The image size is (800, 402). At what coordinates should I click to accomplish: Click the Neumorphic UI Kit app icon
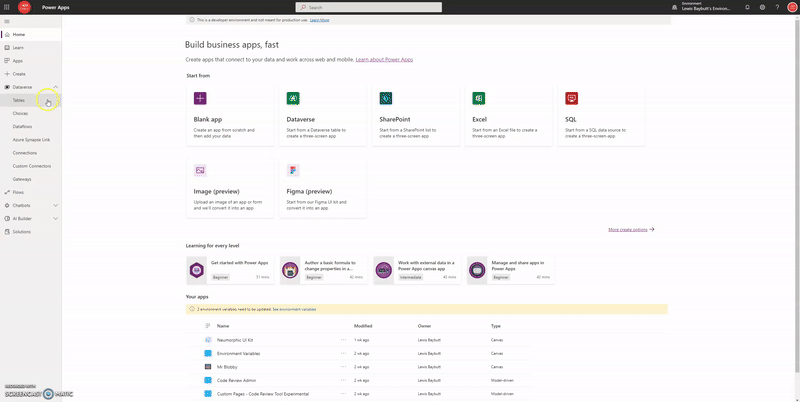[208, 340]
